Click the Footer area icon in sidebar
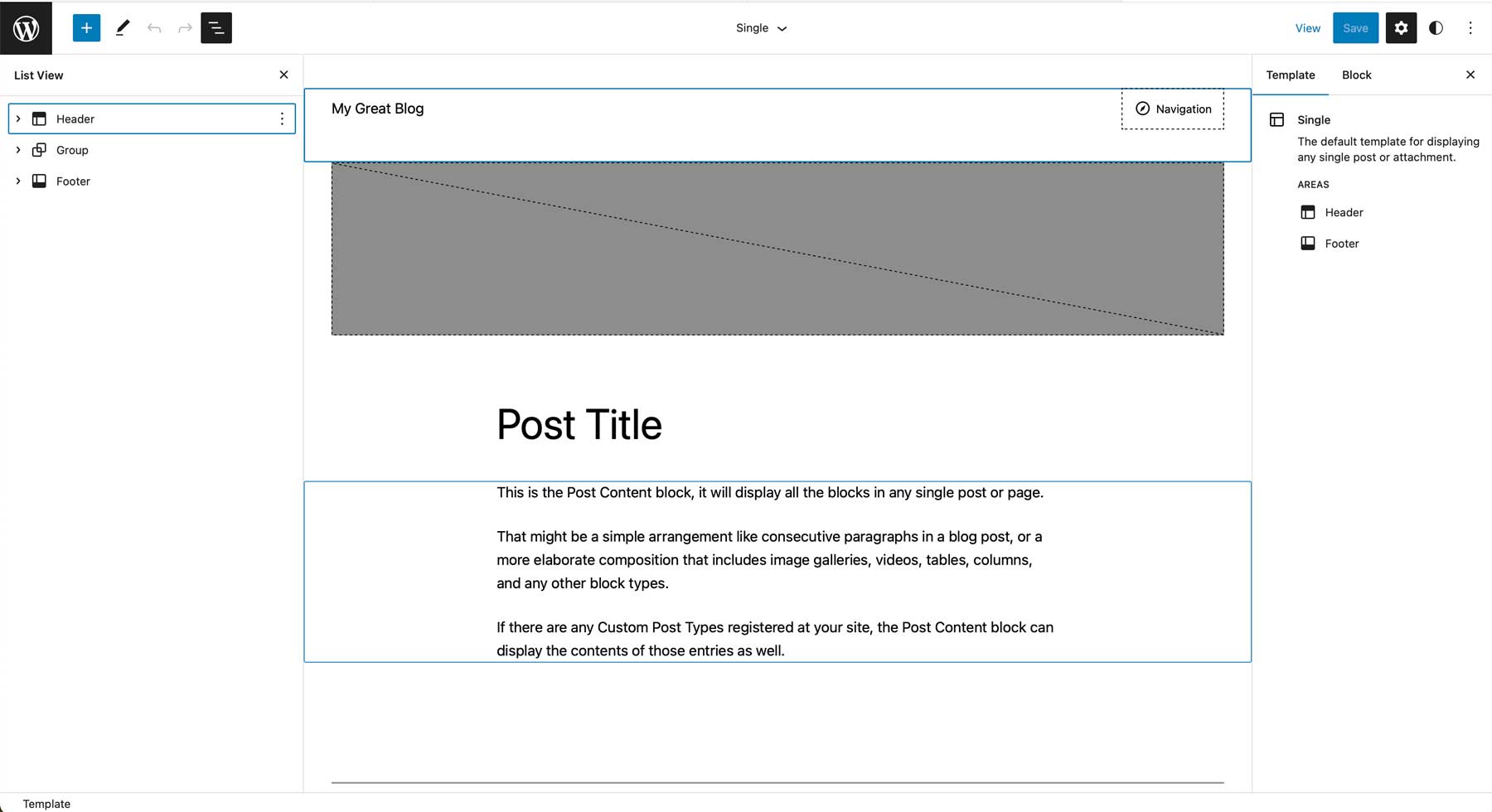Screen dimensions: 1492x812 [1308, 243]
